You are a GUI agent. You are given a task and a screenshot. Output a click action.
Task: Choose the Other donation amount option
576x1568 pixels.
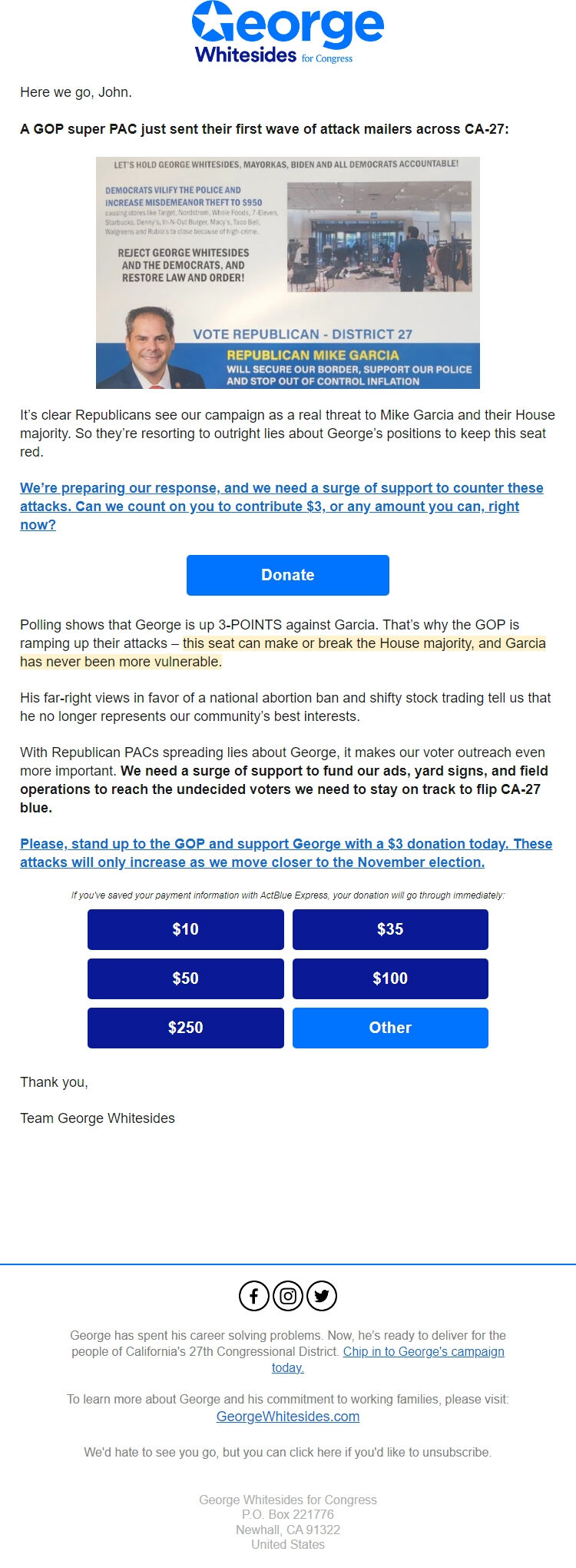coord(390,1028)
